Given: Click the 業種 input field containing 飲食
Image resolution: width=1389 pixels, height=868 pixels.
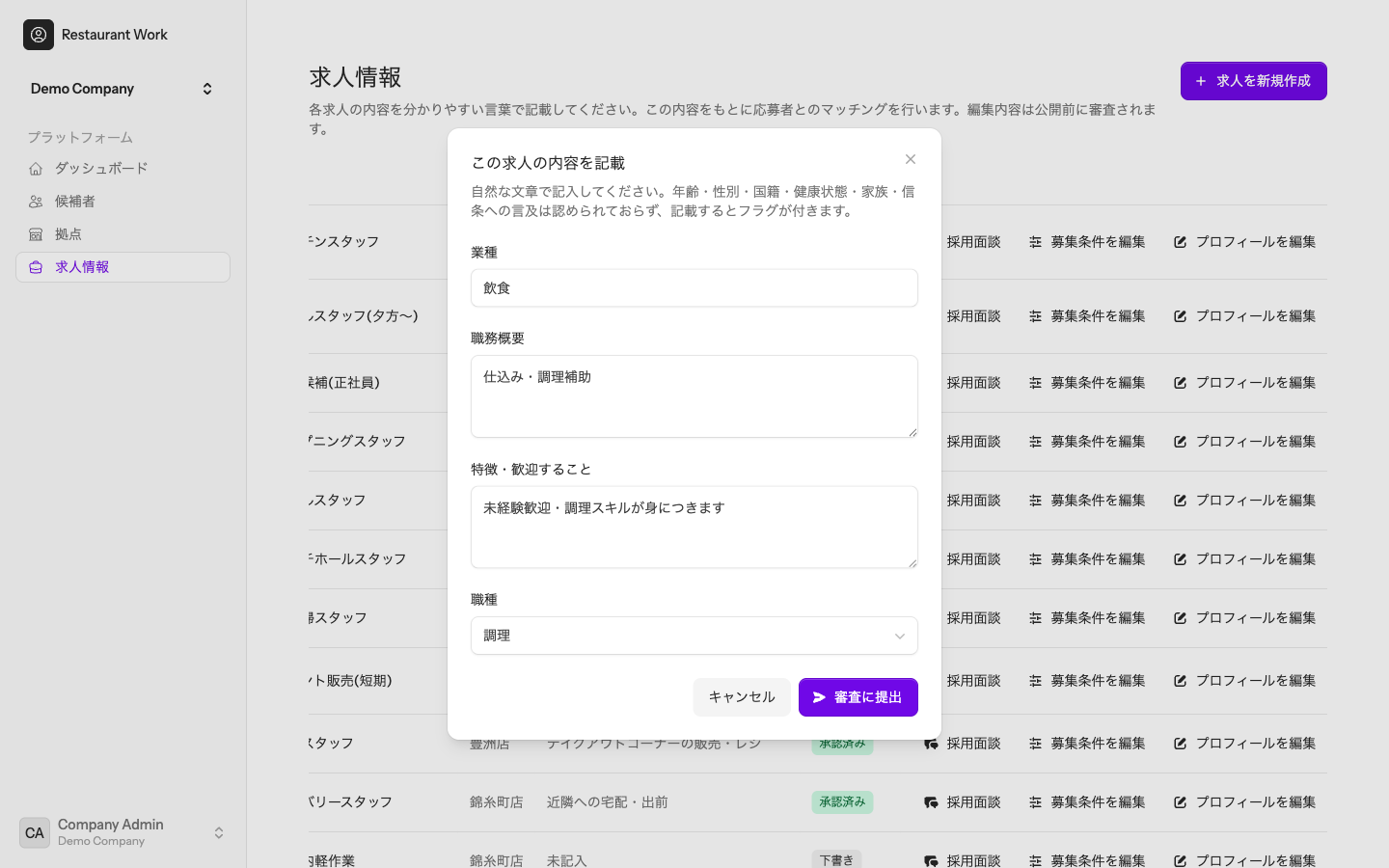Looking at the screenshot, I should pos(694,288).
